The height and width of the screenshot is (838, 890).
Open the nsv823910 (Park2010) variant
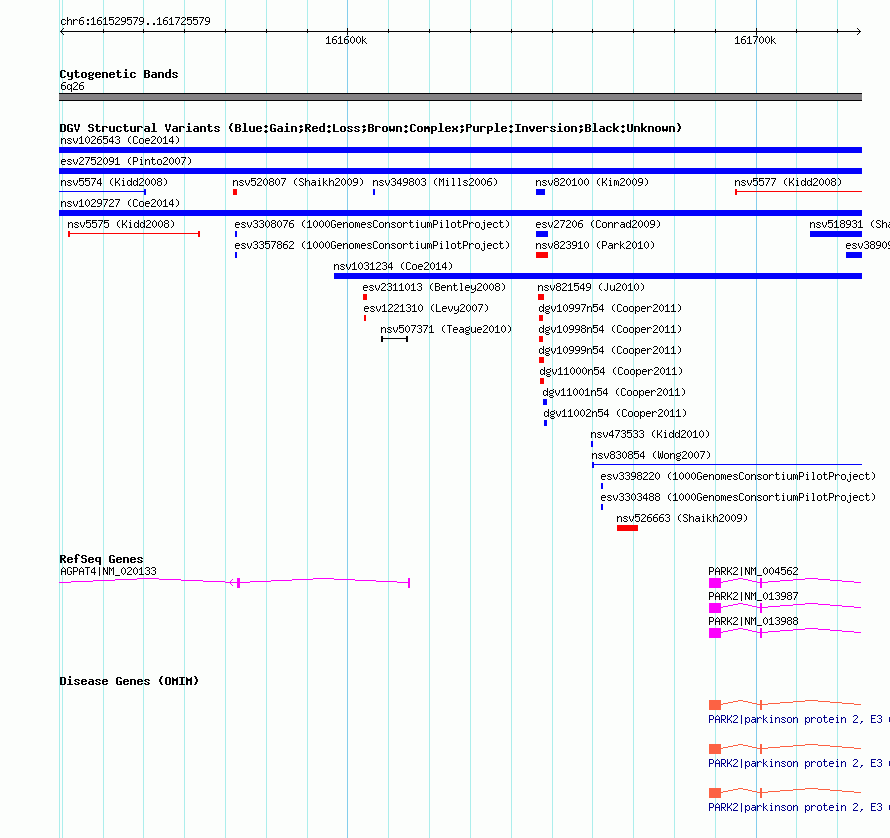(x=595, y=245)
